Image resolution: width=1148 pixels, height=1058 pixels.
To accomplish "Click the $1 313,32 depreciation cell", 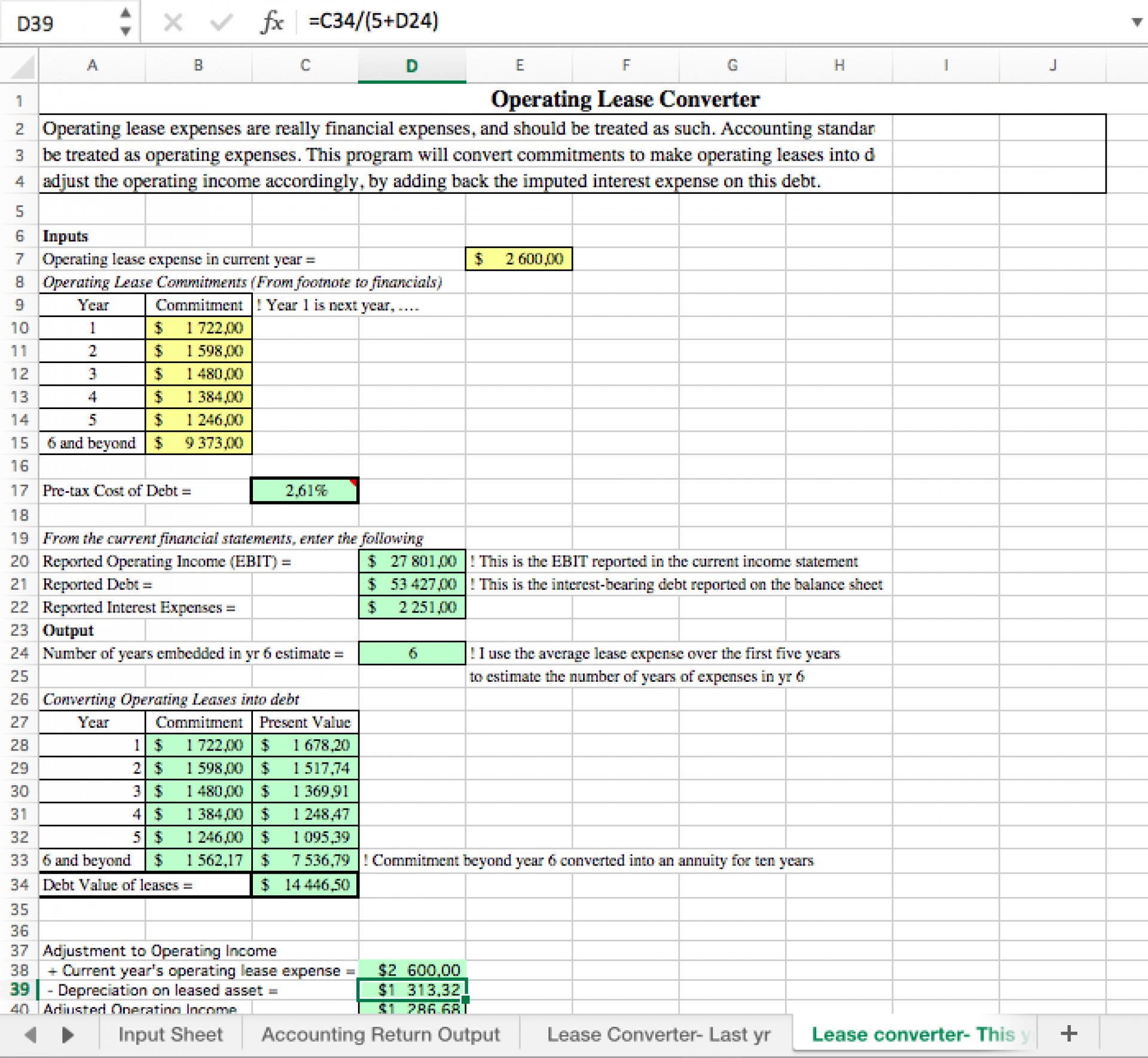I will point(412,990).
